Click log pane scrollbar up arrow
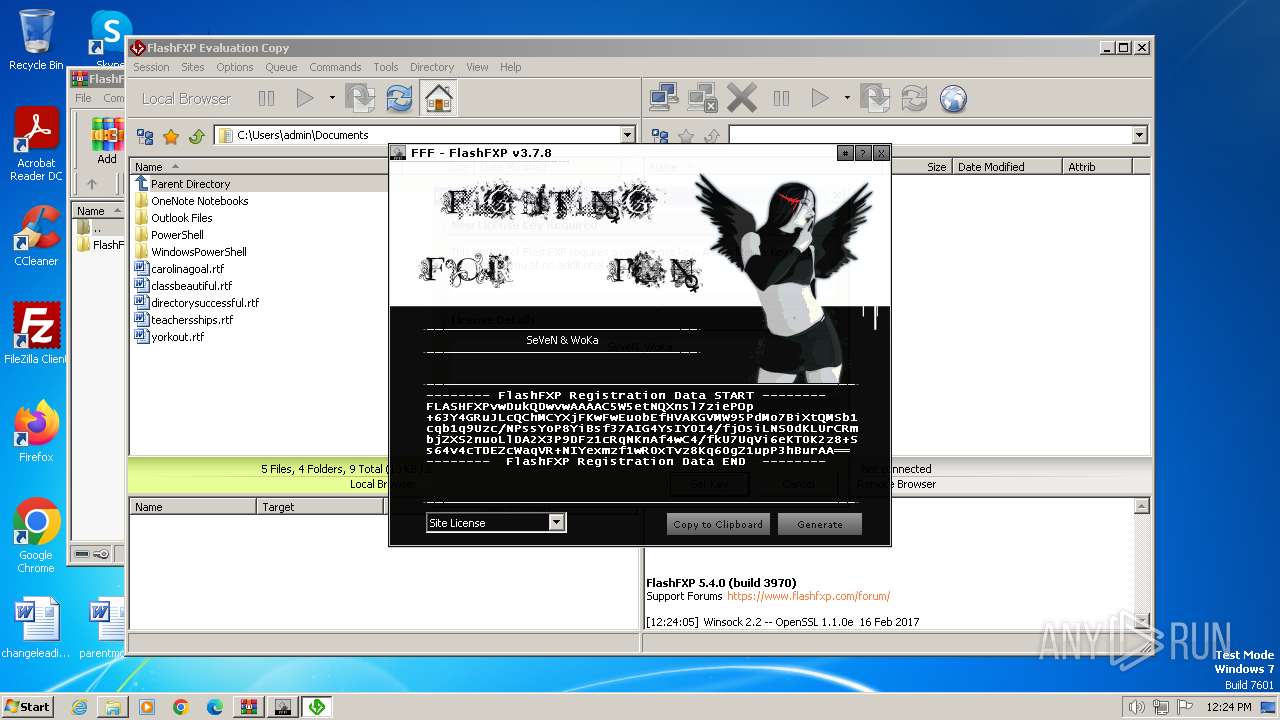The image size is (1280, 720). pos(1142,507)
